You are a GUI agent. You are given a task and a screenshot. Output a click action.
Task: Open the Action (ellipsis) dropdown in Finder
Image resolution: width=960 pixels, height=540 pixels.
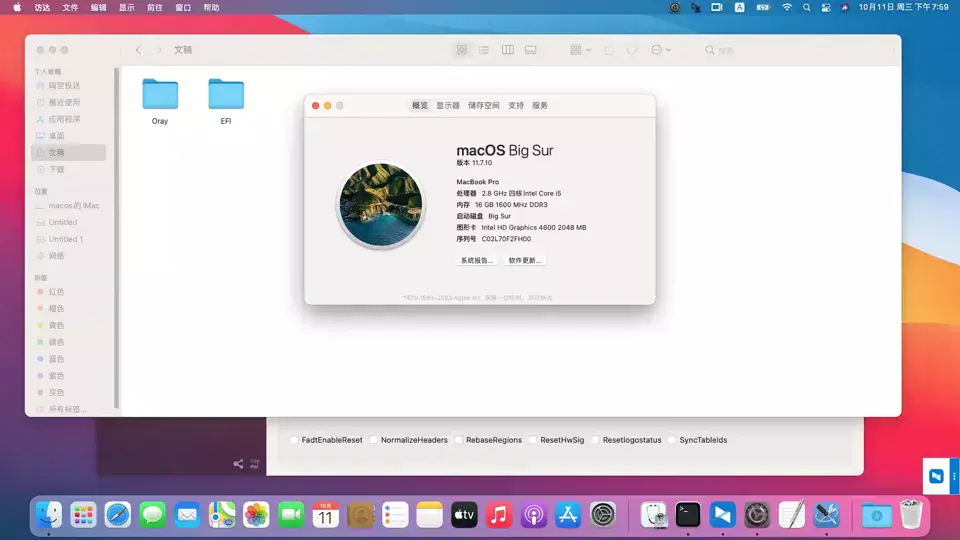point(661,50)
